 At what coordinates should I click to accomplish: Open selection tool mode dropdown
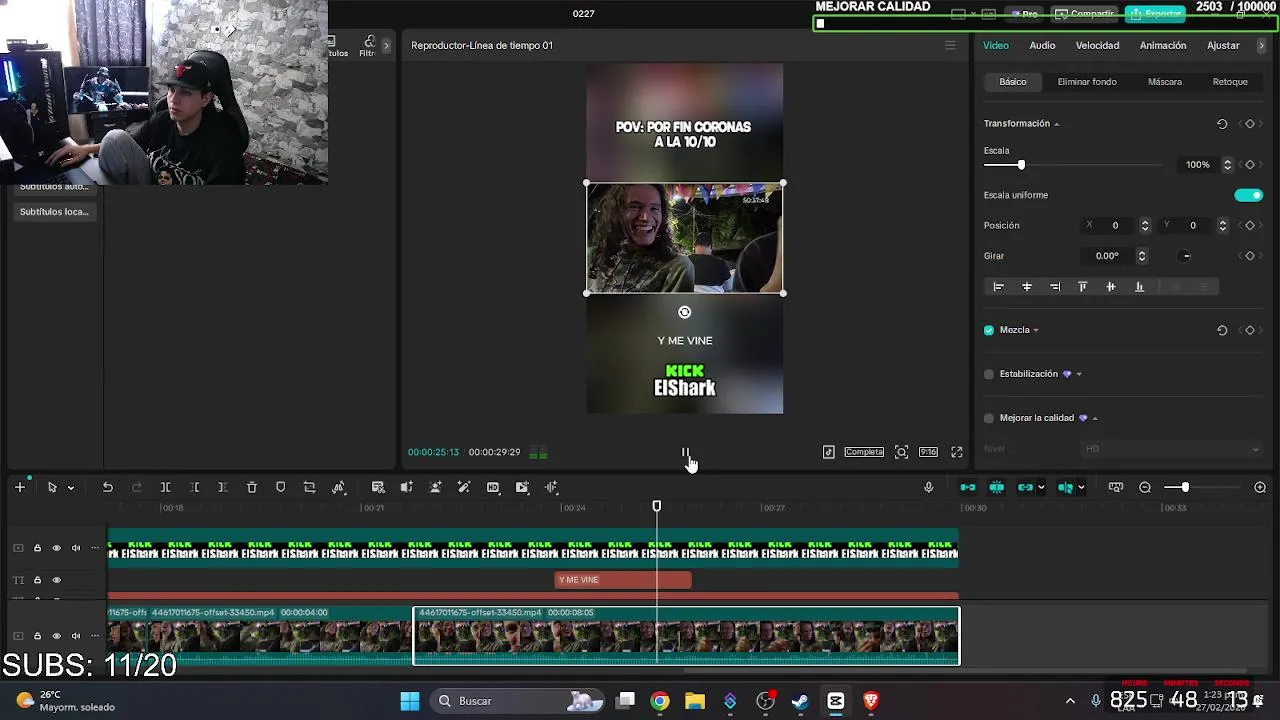point(70,488)
